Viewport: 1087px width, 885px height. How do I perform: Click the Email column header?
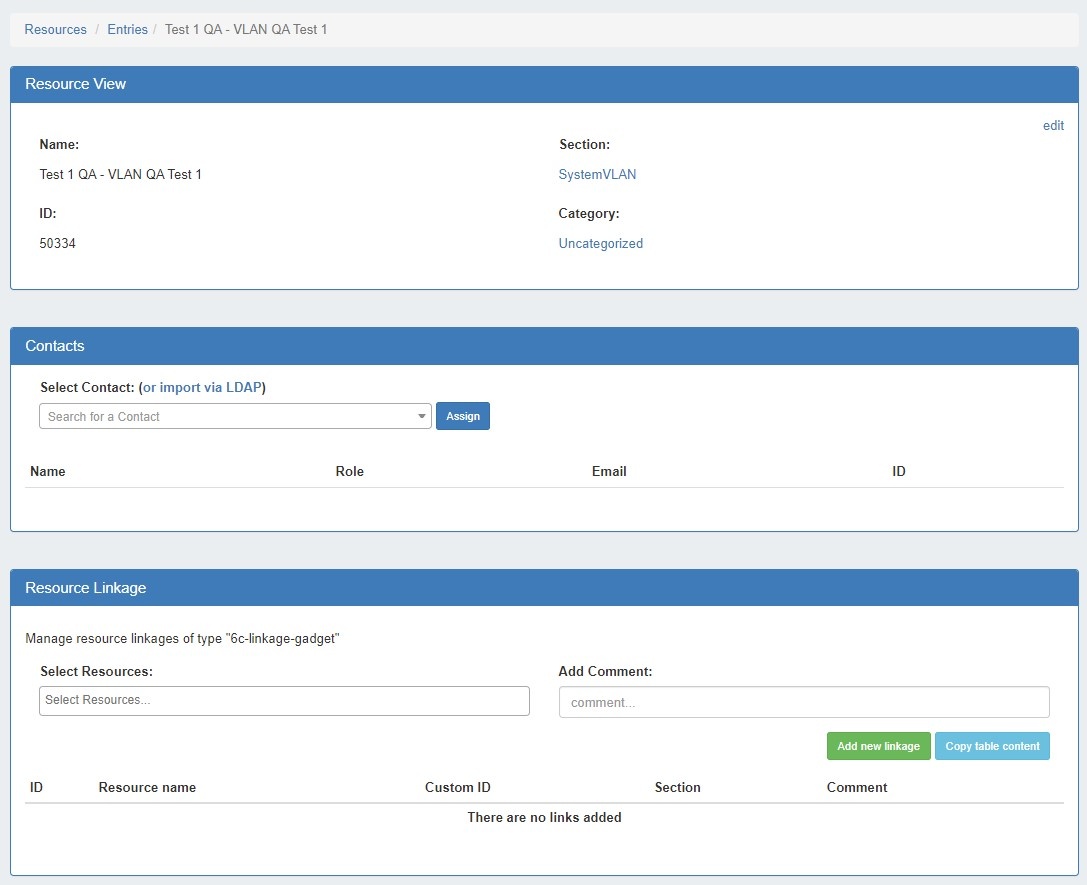pos(609,472)
